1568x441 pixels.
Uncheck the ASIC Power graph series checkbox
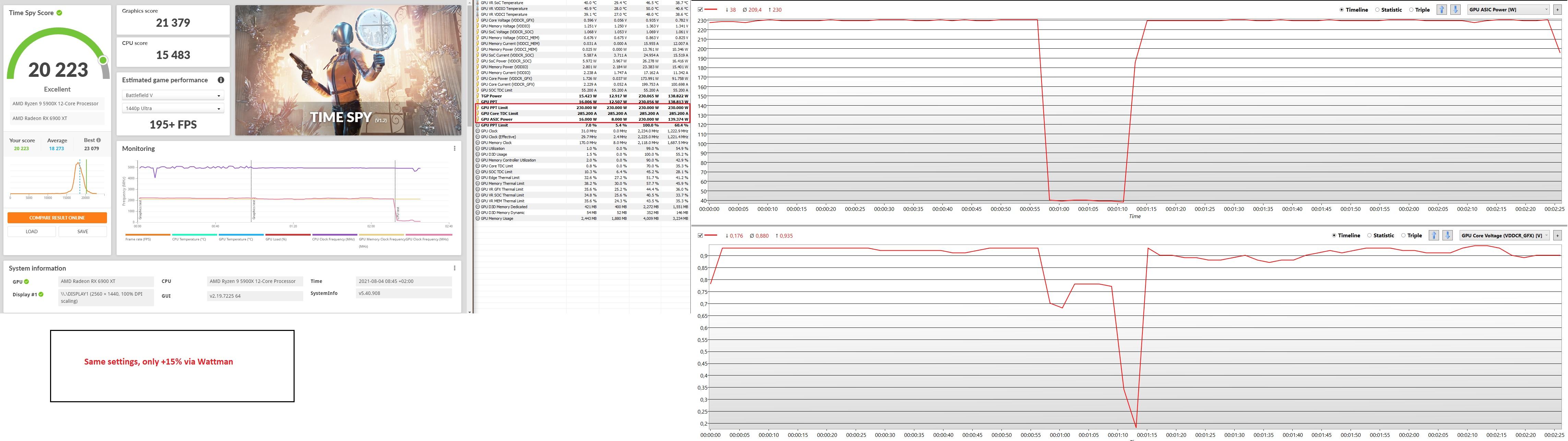[700, 10]
